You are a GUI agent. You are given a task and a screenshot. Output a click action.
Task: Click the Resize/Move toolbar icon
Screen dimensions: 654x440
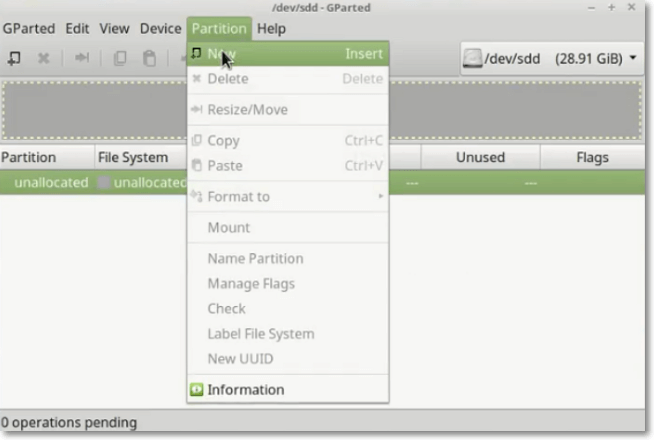[x=82, y=58]
